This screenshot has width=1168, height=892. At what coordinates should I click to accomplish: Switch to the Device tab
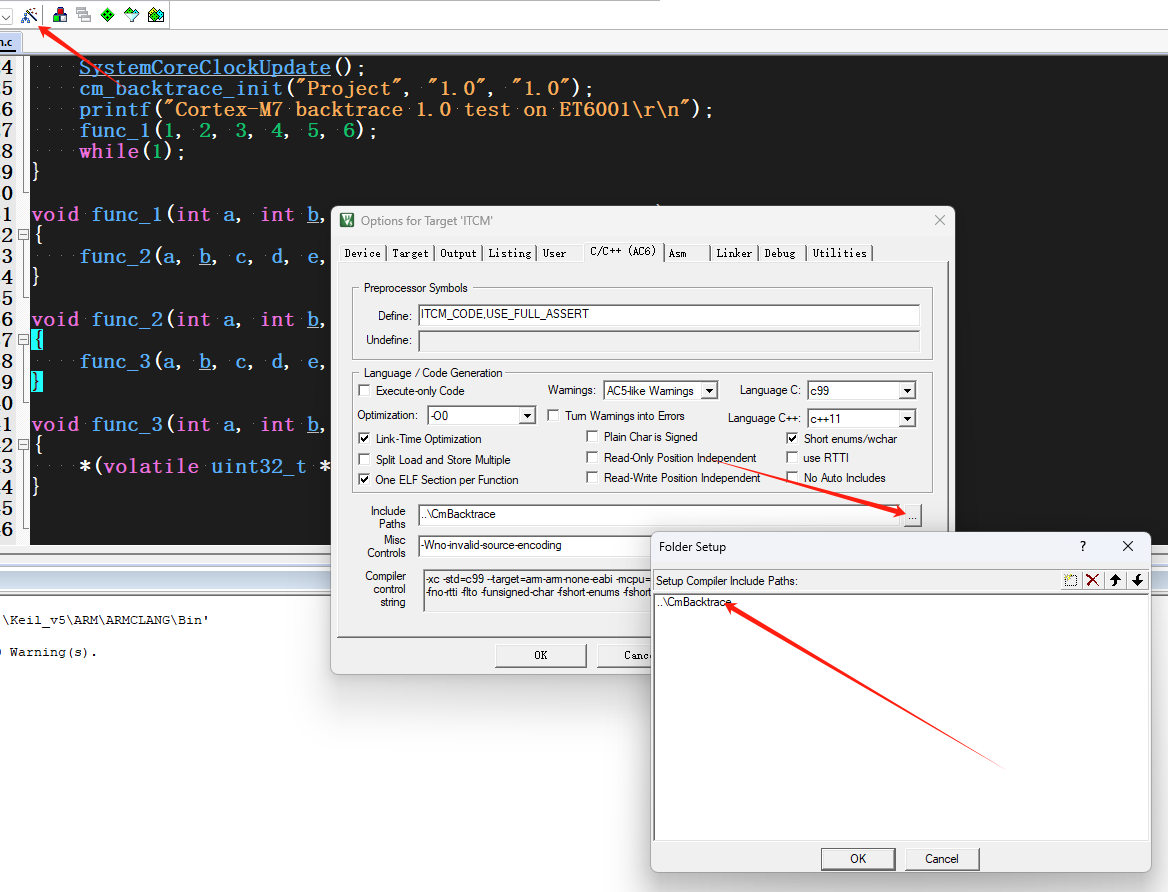(362, 253)
